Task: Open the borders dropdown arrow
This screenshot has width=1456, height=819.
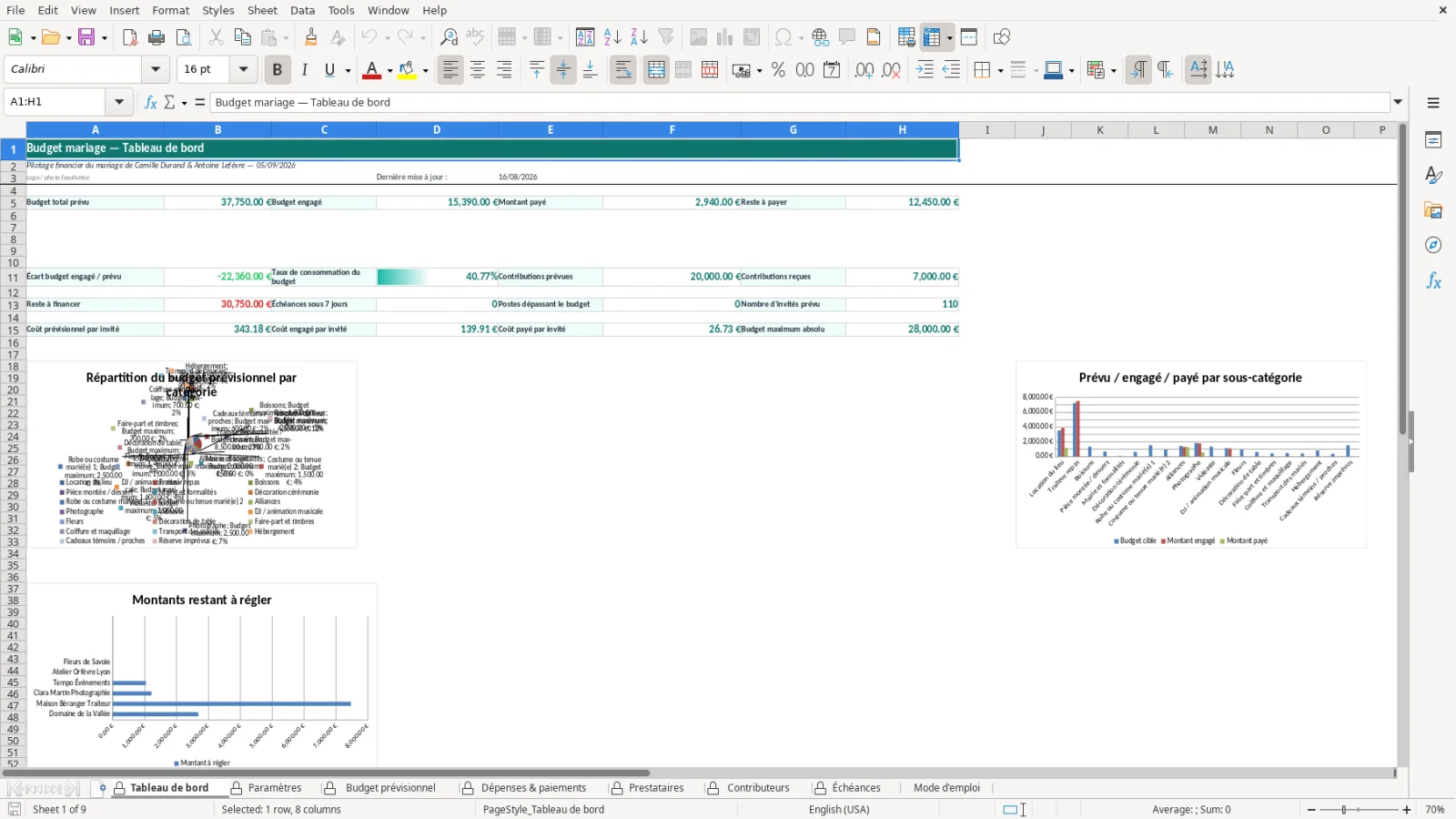Action: pyautogui.click(x=1000, y=70)
